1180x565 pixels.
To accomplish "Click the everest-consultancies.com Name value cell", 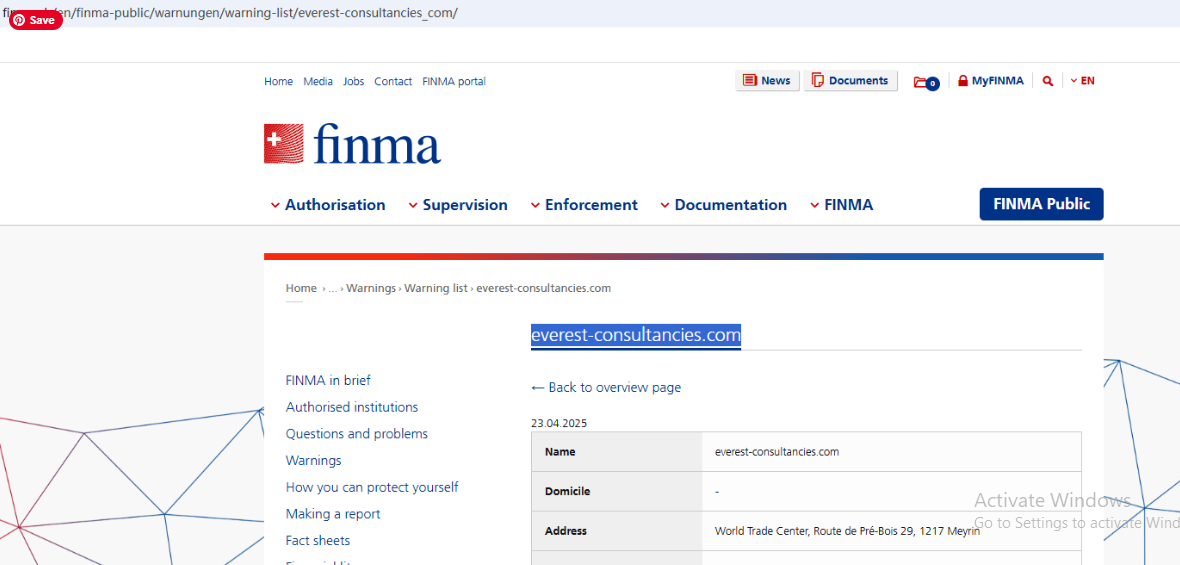I will [x=892, y=451].
